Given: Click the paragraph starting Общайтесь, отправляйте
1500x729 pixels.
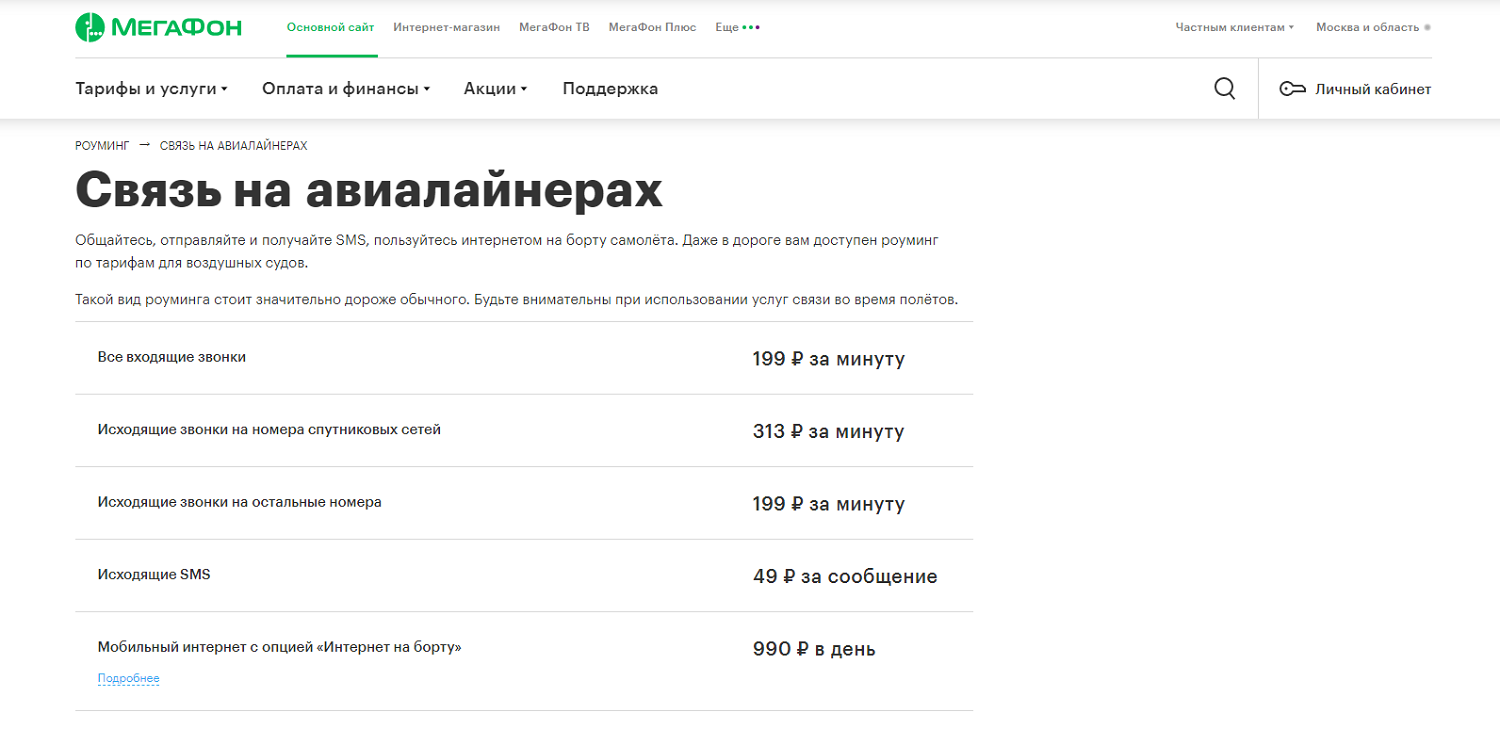Looking at the screenshot, I should point(507,252).
